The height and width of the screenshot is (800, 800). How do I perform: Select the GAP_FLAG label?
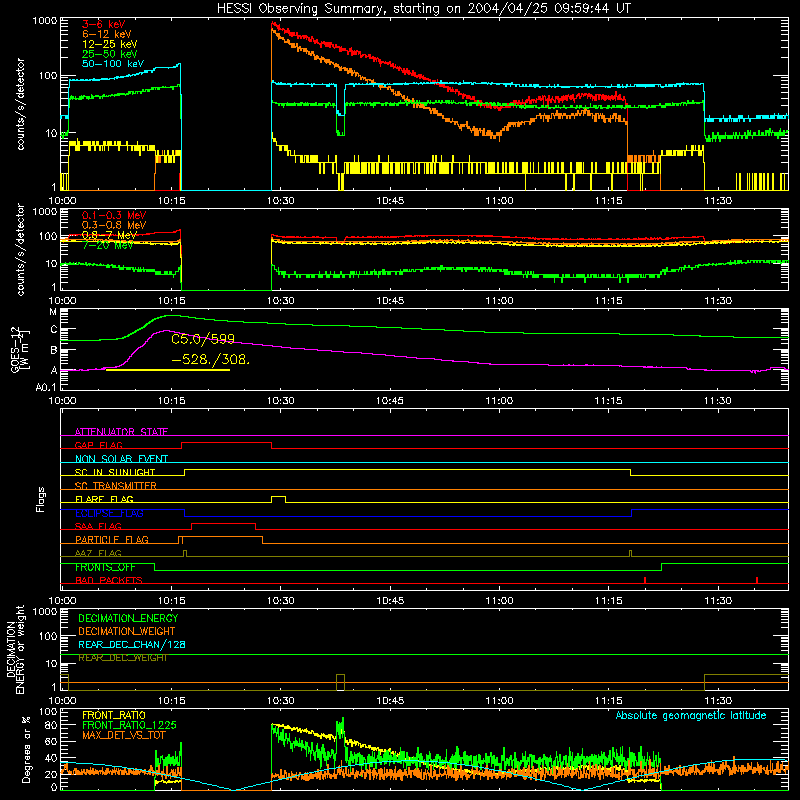coord(98,445)
